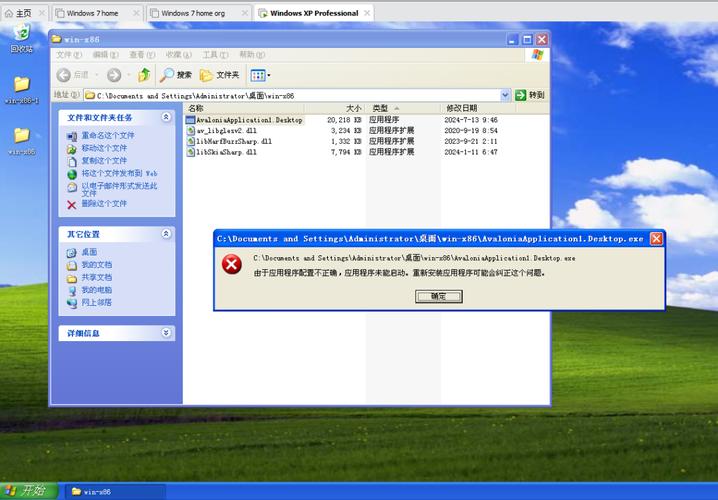Select AvaloniaApplication1.Desktop file
Viewport: 718px width, 500px height.
(249, 120)
